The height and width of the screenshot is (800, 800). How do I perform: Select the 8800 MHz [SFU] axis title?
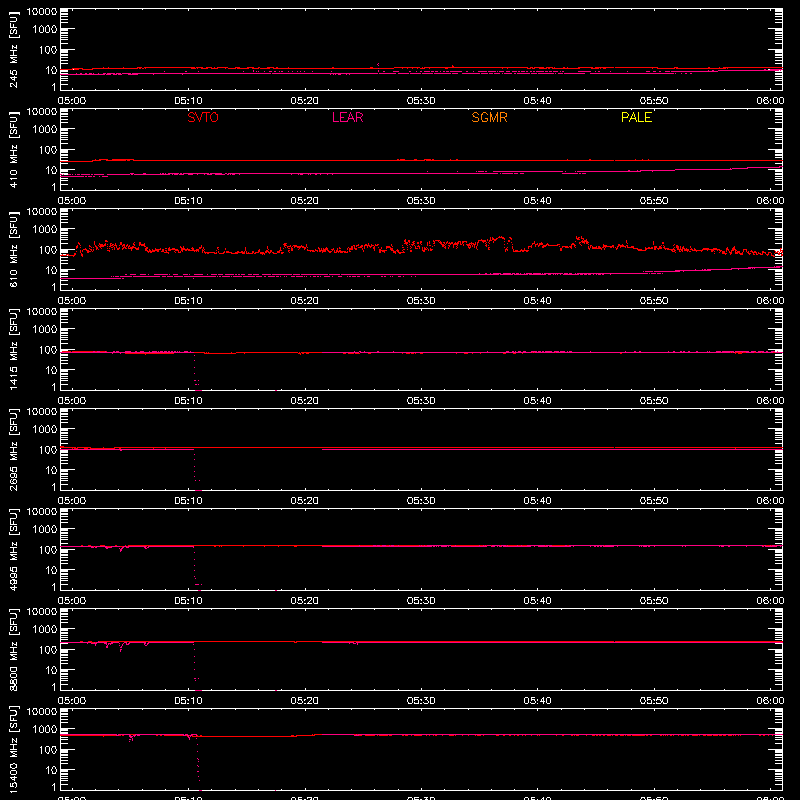coord(13,649)
